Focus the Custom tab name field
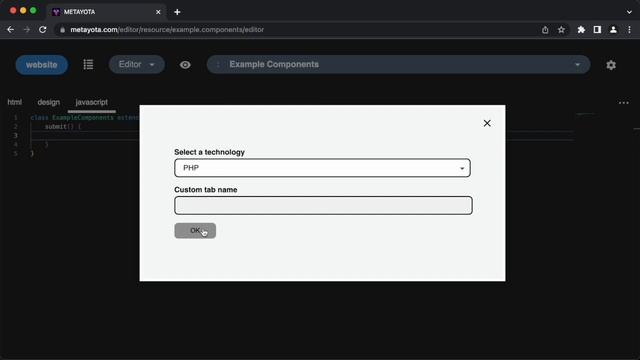This screenshot has width=640, height=360. (x=323, y=205)
